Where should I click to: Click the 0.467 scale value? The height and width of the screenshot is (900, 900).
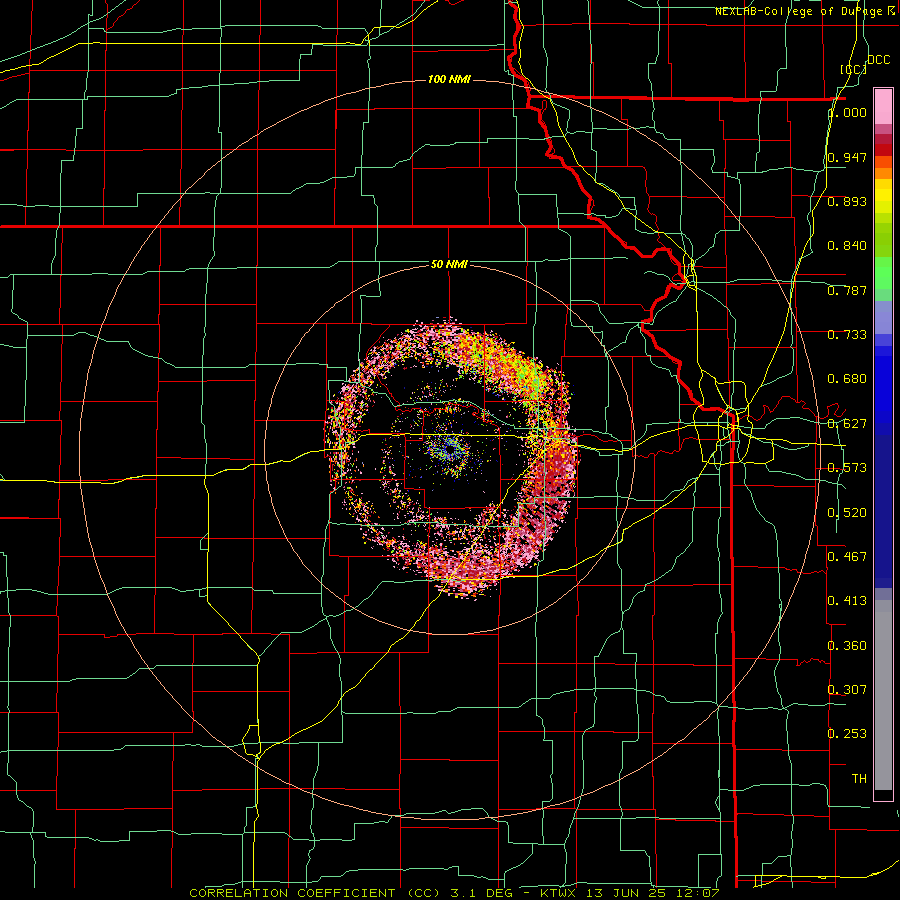pyautogui.click(x=847, y=556)
